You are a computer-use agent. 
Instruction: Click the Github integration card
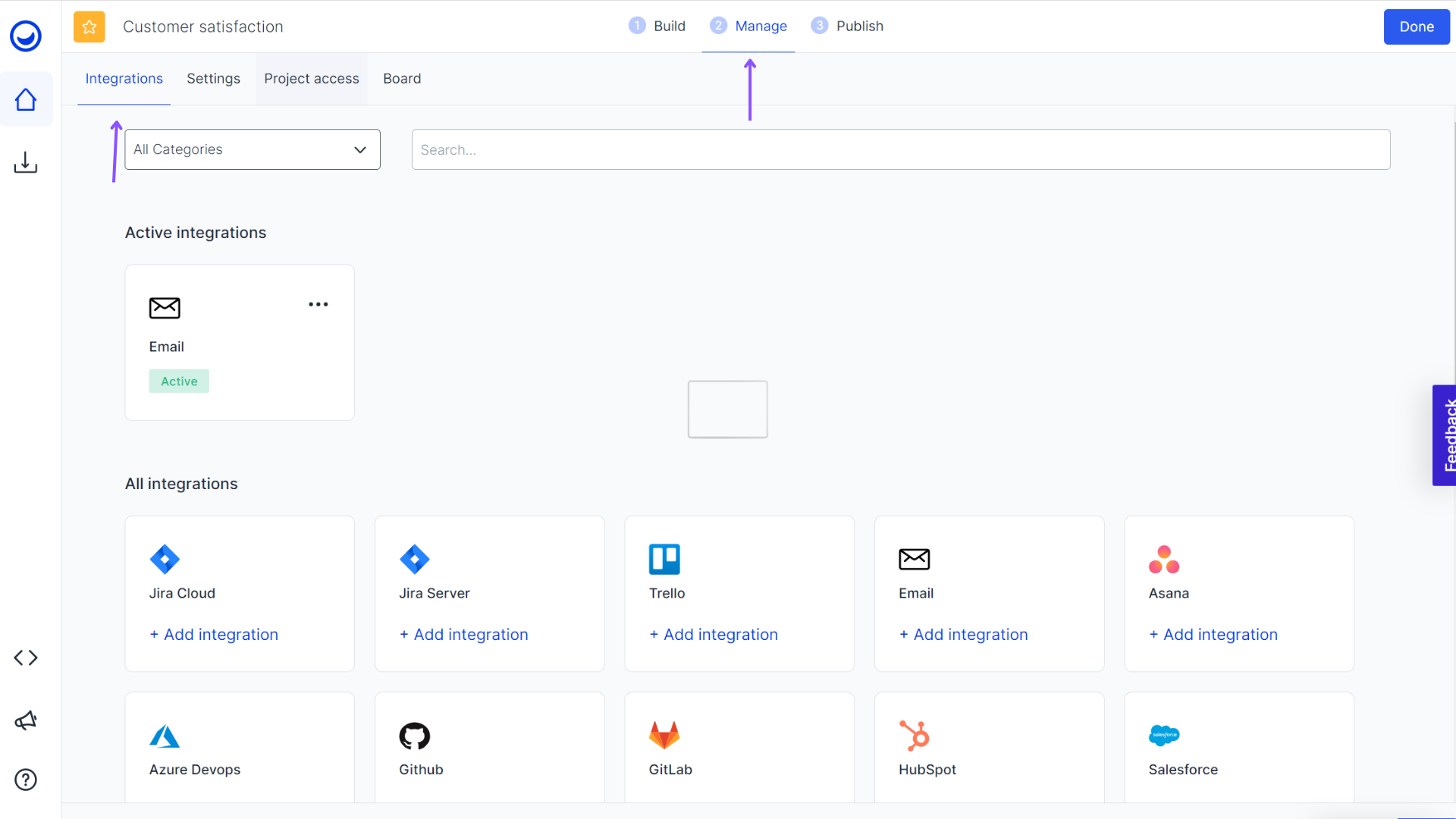[489, 747]
